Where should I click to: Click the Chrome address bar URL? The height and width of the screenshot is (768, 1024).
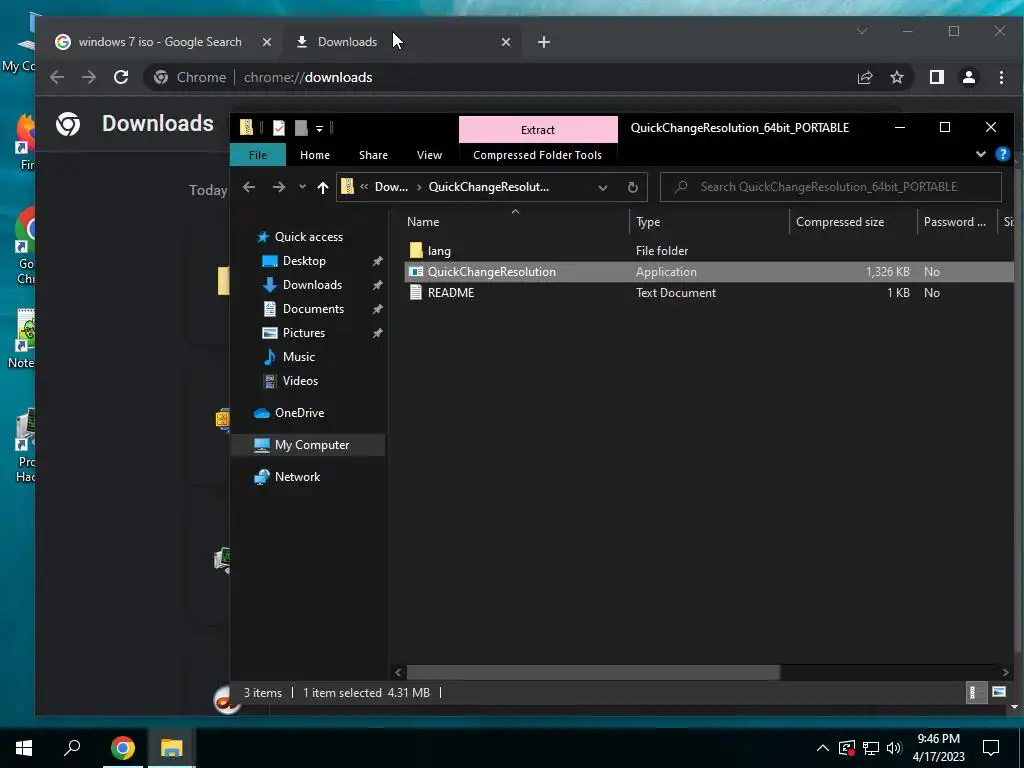click(308, 77)
